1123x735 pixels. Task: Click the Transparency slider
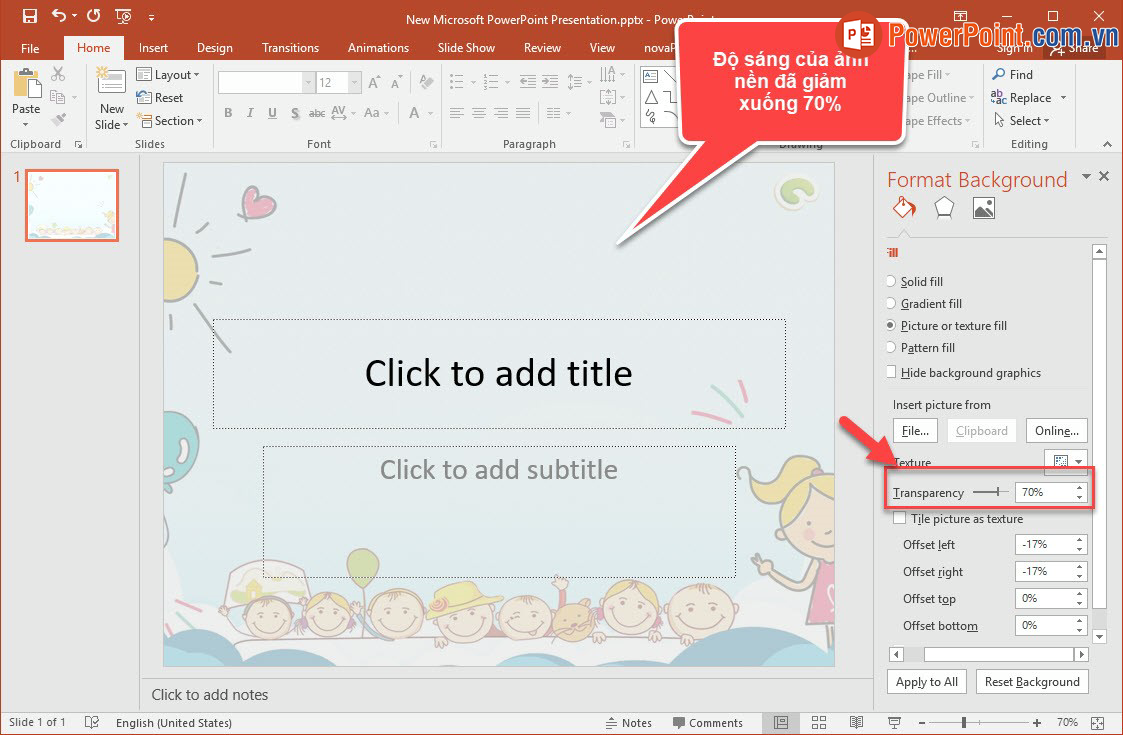(990, 492)
